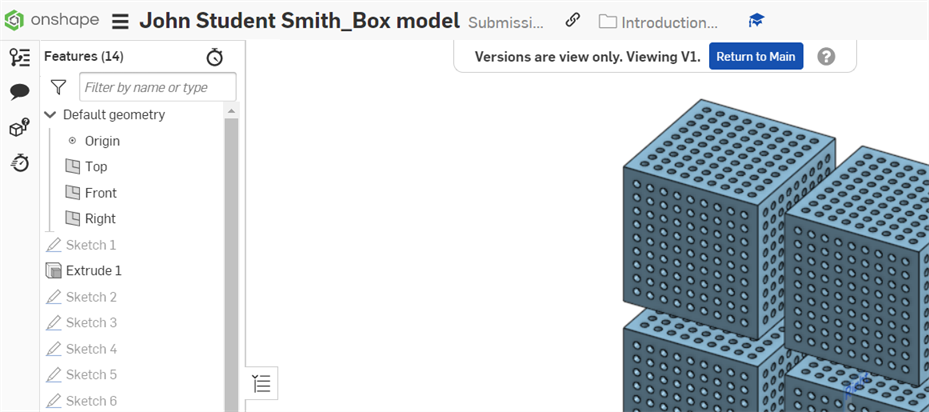Open the performance stopwatch sidebar icon
This screenshot has height=412, width=929.
click(x=20, y=162)
